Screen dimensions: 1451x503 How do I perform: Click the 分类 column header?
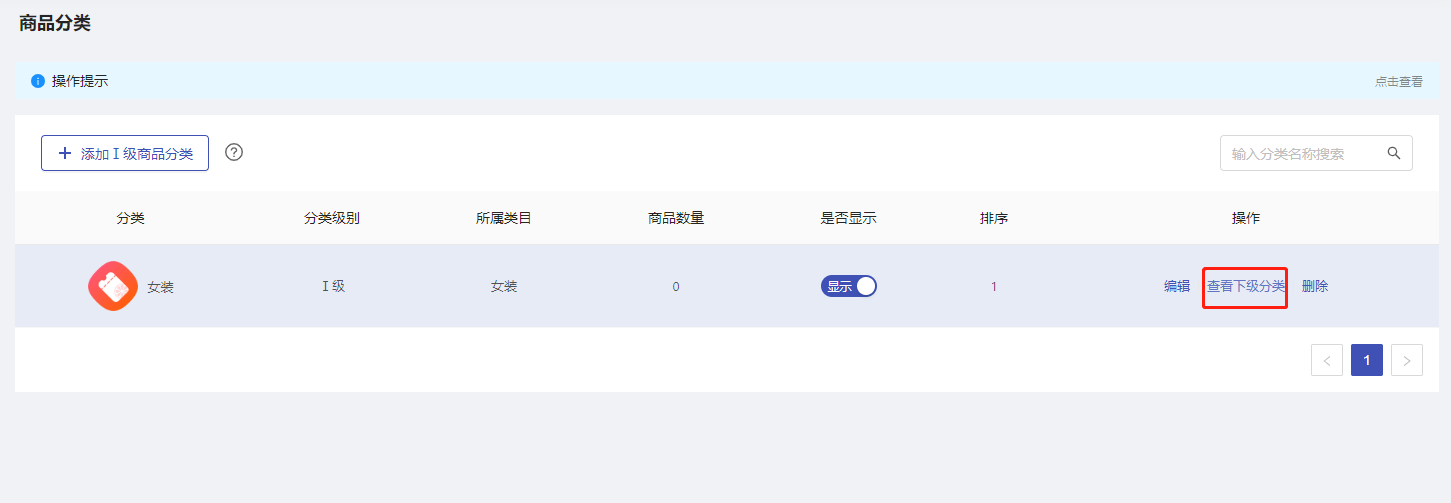tap(131, 218)
